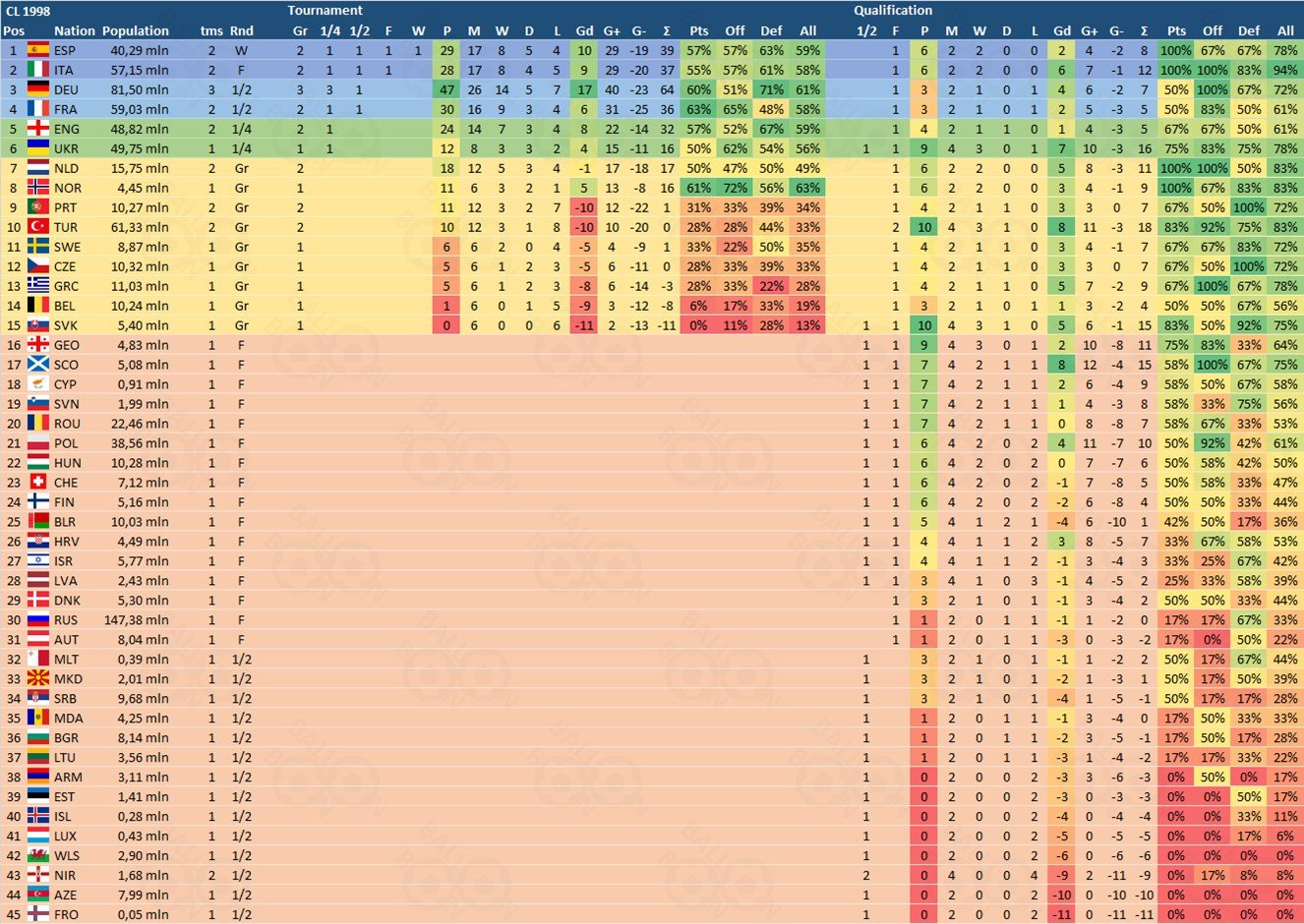Click the population value '147,38 mln'
1304x924 pixels.
pyautogui.click(x=136, y=620)
